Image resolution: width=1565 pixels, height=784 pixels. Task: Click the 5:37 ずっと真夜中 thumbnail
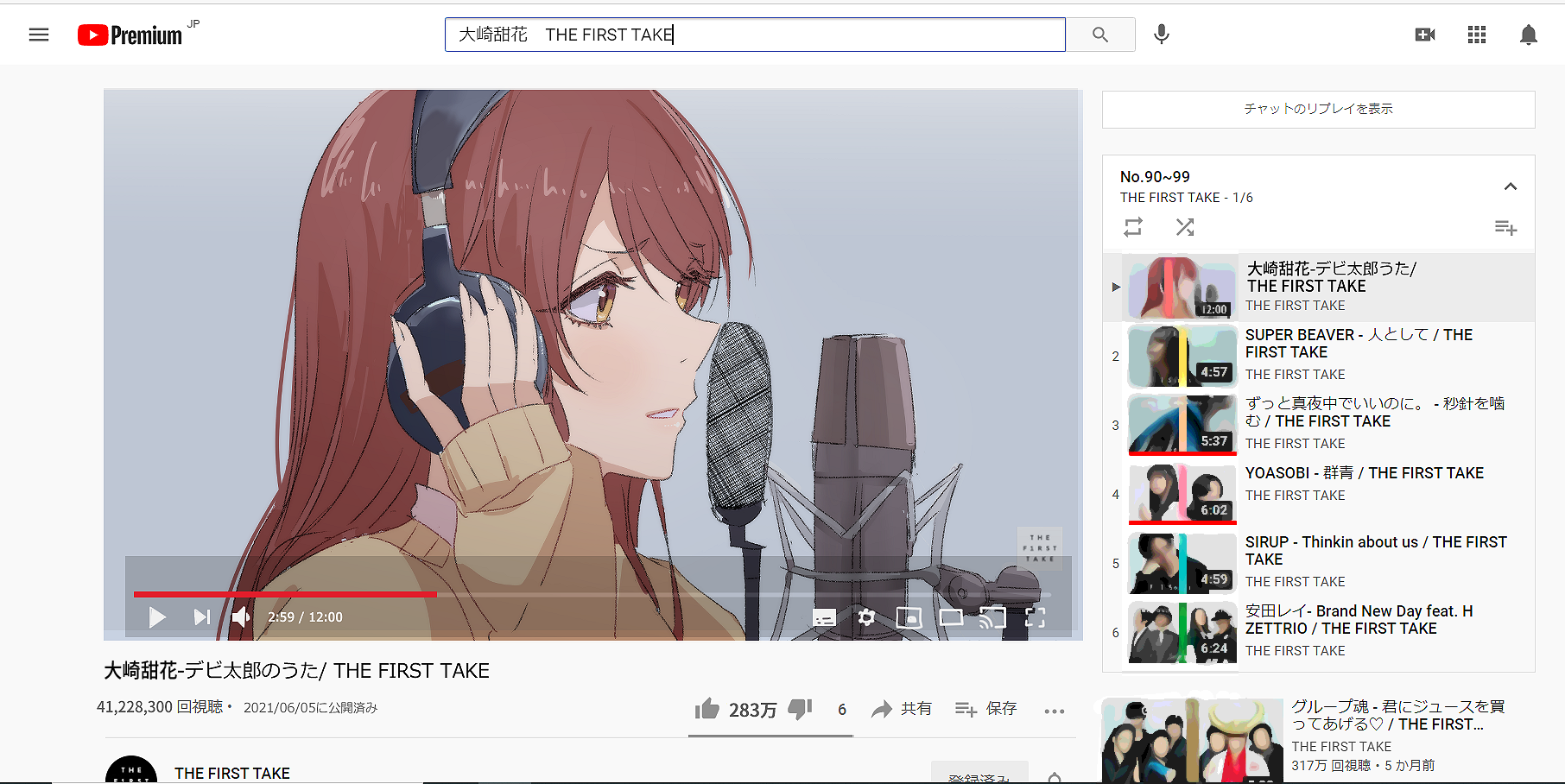[1182, 426]
